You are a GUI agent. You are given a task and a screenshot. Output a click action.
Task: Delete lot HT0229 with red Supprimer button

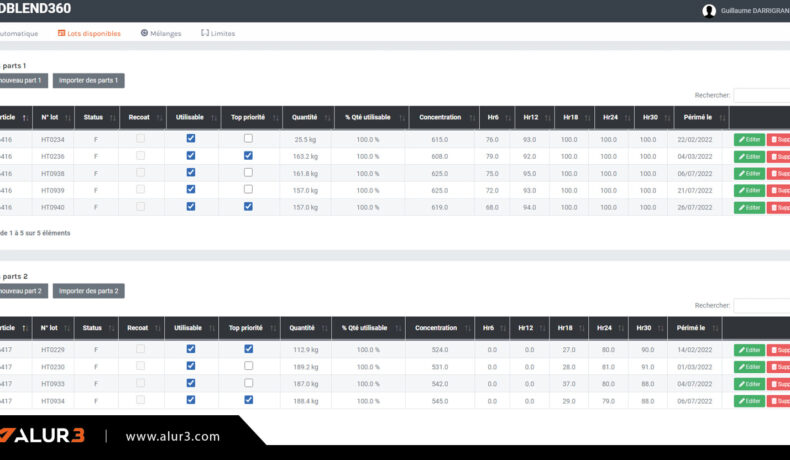coord(778,350)
